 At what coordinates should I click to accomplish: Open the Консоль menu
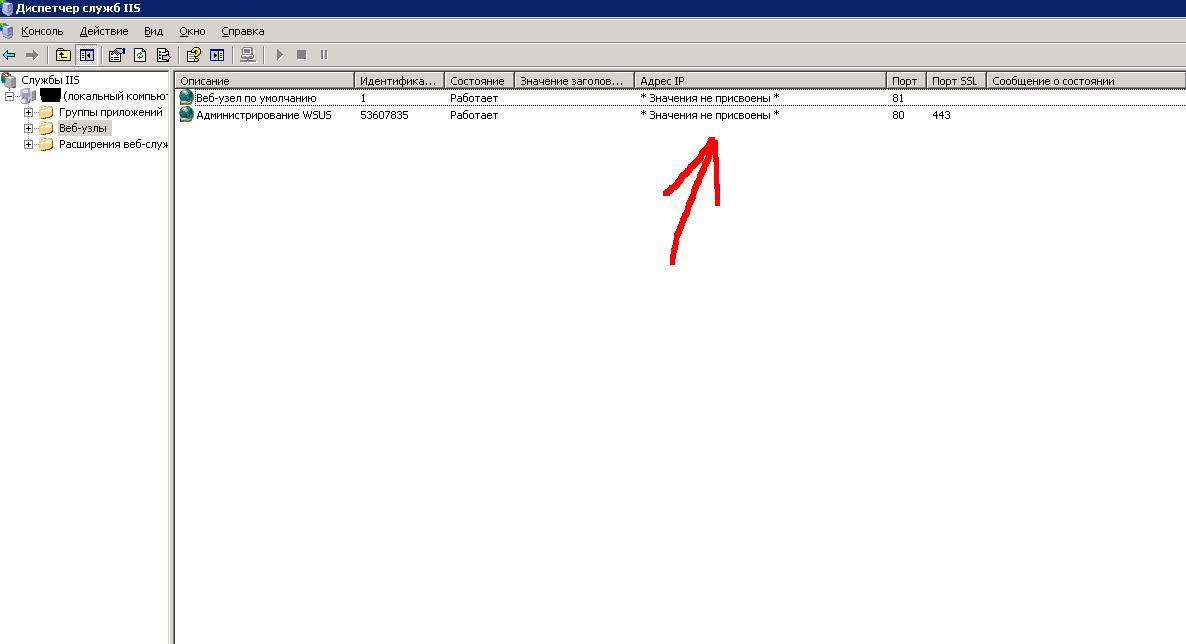pyautogui.click(x=42, y=31)
